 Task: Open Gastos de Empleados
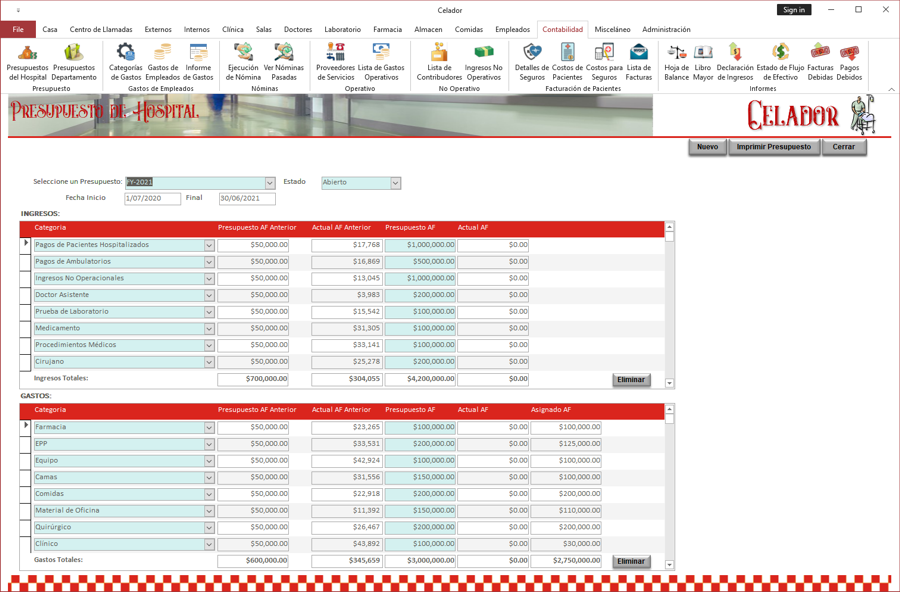coord(163,62)
